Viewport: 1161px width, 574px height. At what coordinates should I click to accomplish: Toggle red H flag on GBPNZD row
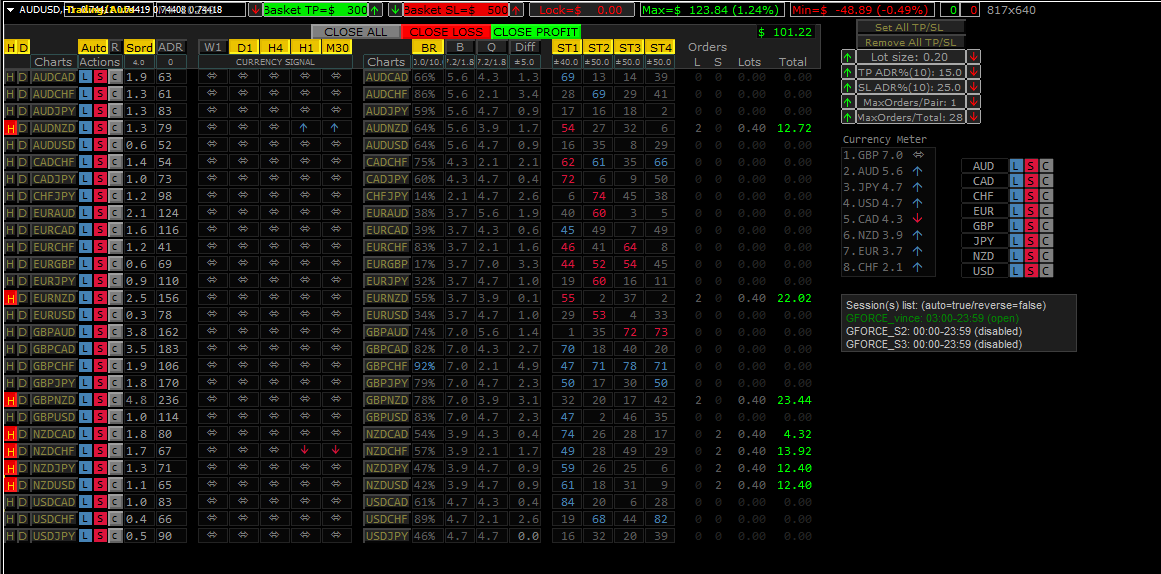10,400
